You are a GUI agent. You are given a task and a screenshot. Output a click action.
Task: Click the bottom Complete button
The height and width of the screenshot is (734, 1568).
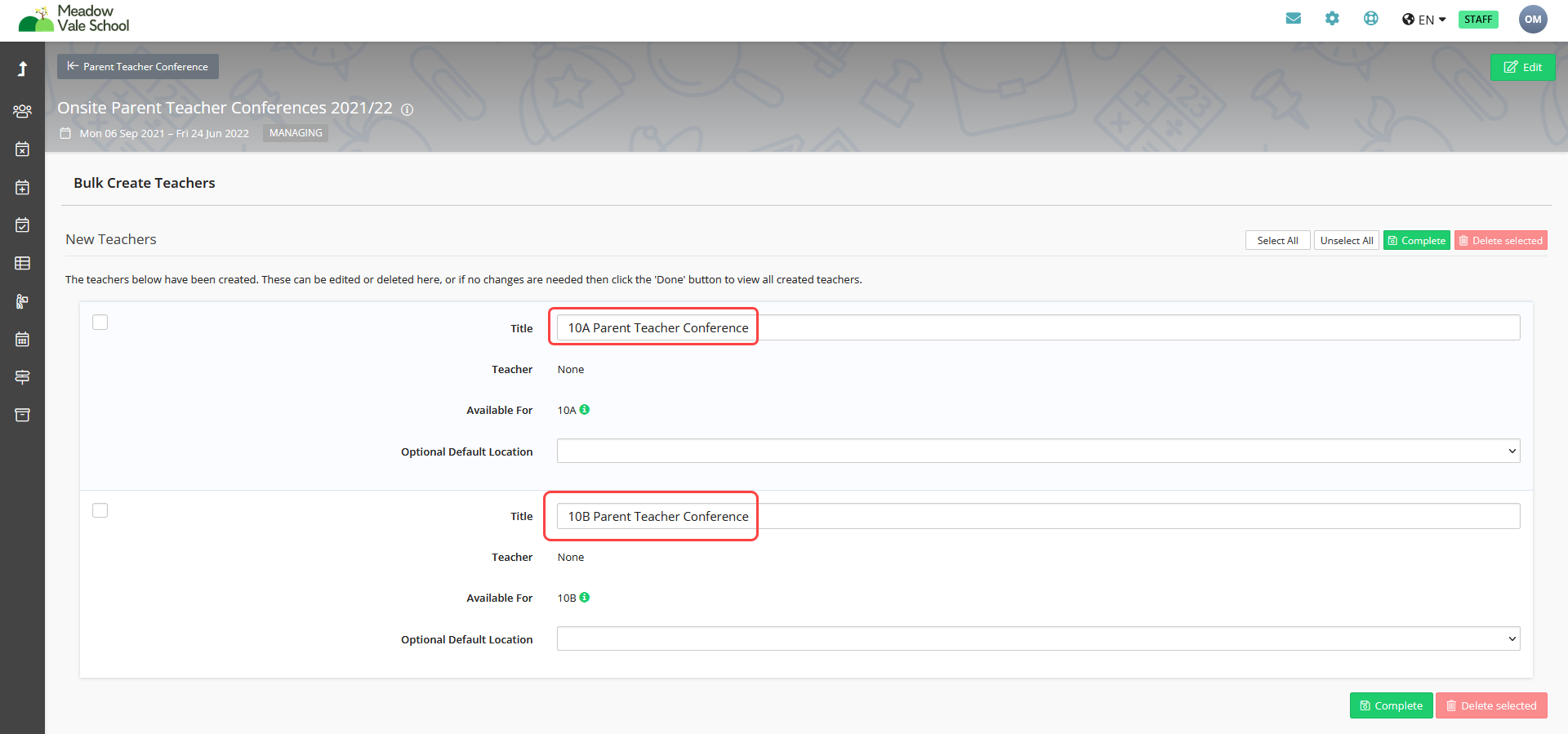[1391, 705]
